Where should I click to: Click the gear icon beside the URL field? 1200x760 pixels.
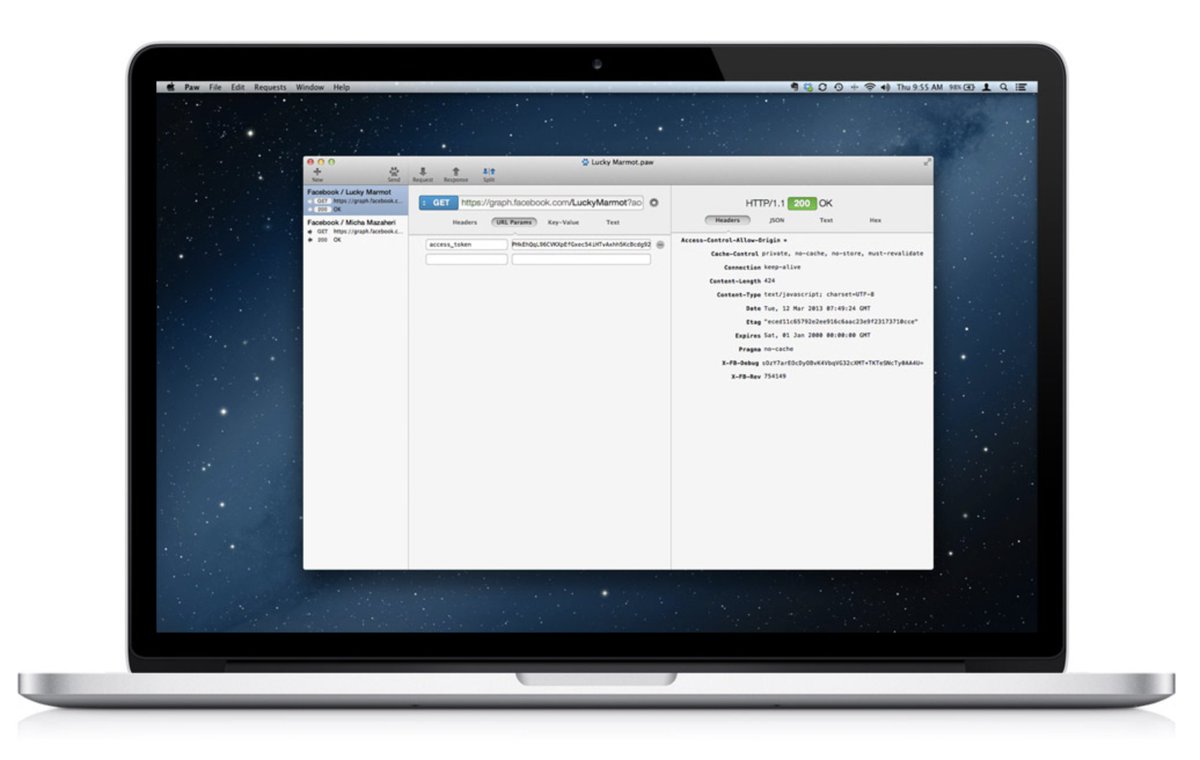click(x=654, y=202)
